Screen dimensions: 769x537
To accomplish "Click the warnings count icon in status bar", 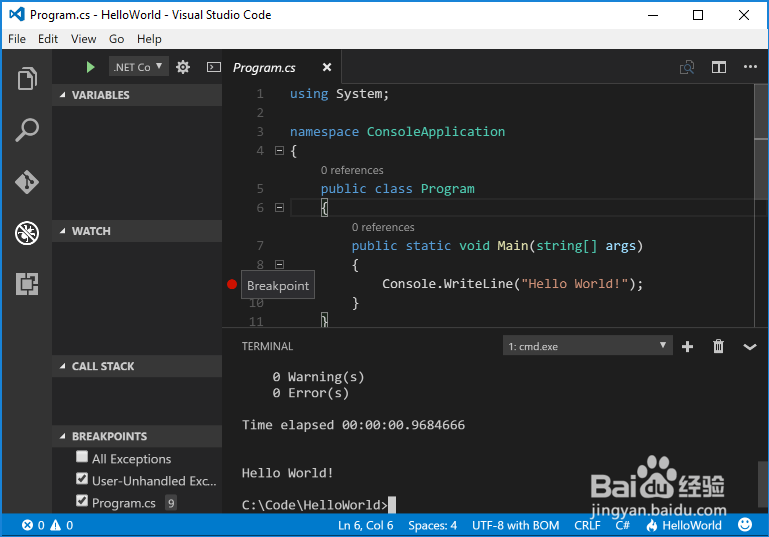I will (x=56, y=525).
